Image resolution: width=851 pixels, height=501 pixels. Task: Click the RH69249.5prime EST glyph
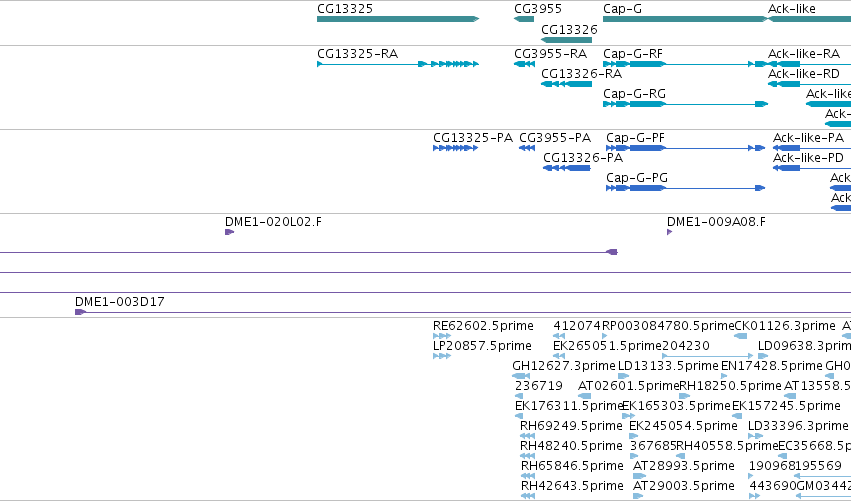pyautogui.click(x=528, y=436)
